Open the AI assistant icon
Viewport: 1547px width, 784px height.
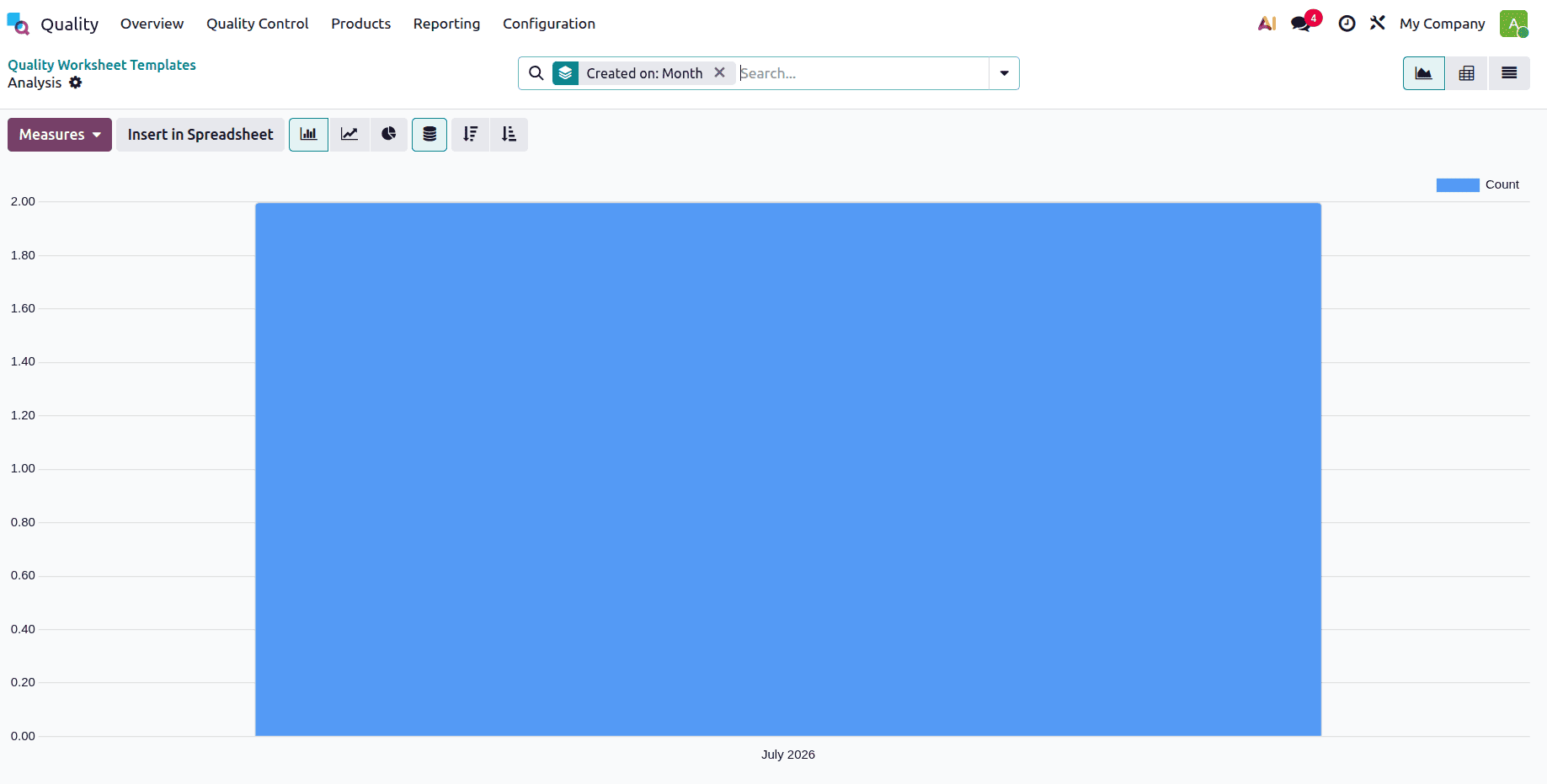tap(1267, 24)
